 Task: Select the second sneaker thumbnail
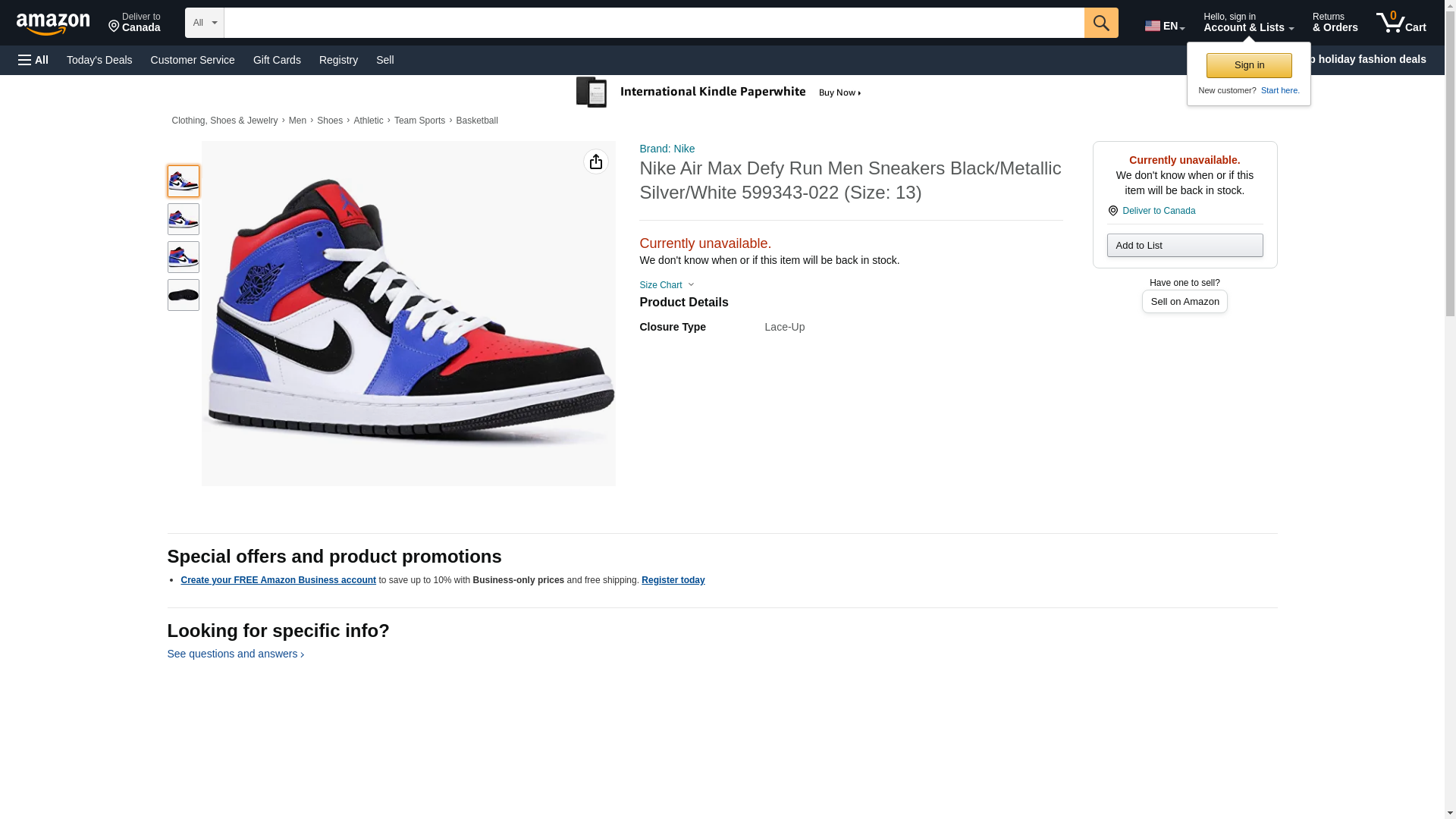click(183, 219)
